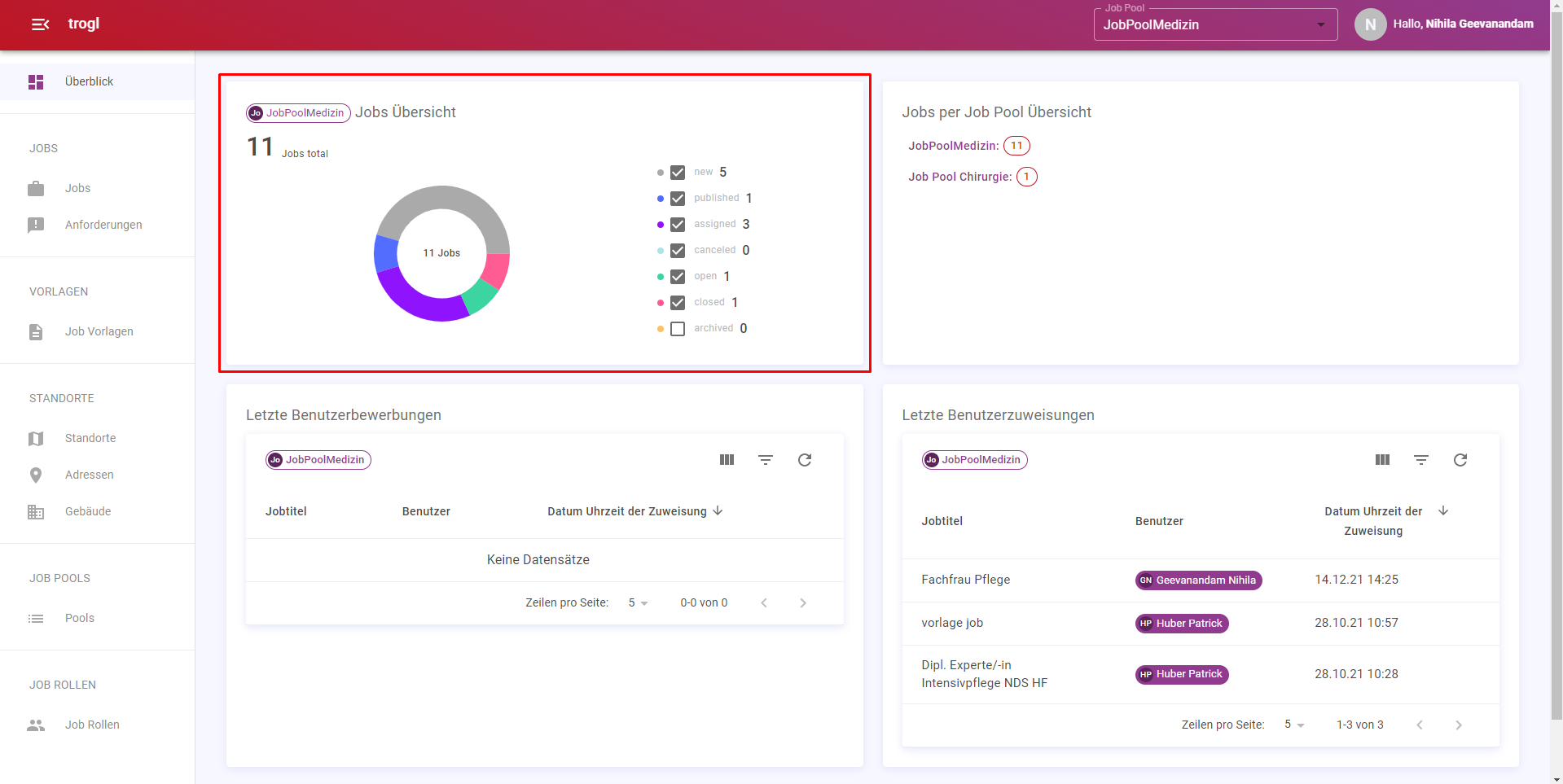Go to previous page in Benutzerzuweisungen table
Screen dimensions: 1563x784
(1420, 725)
